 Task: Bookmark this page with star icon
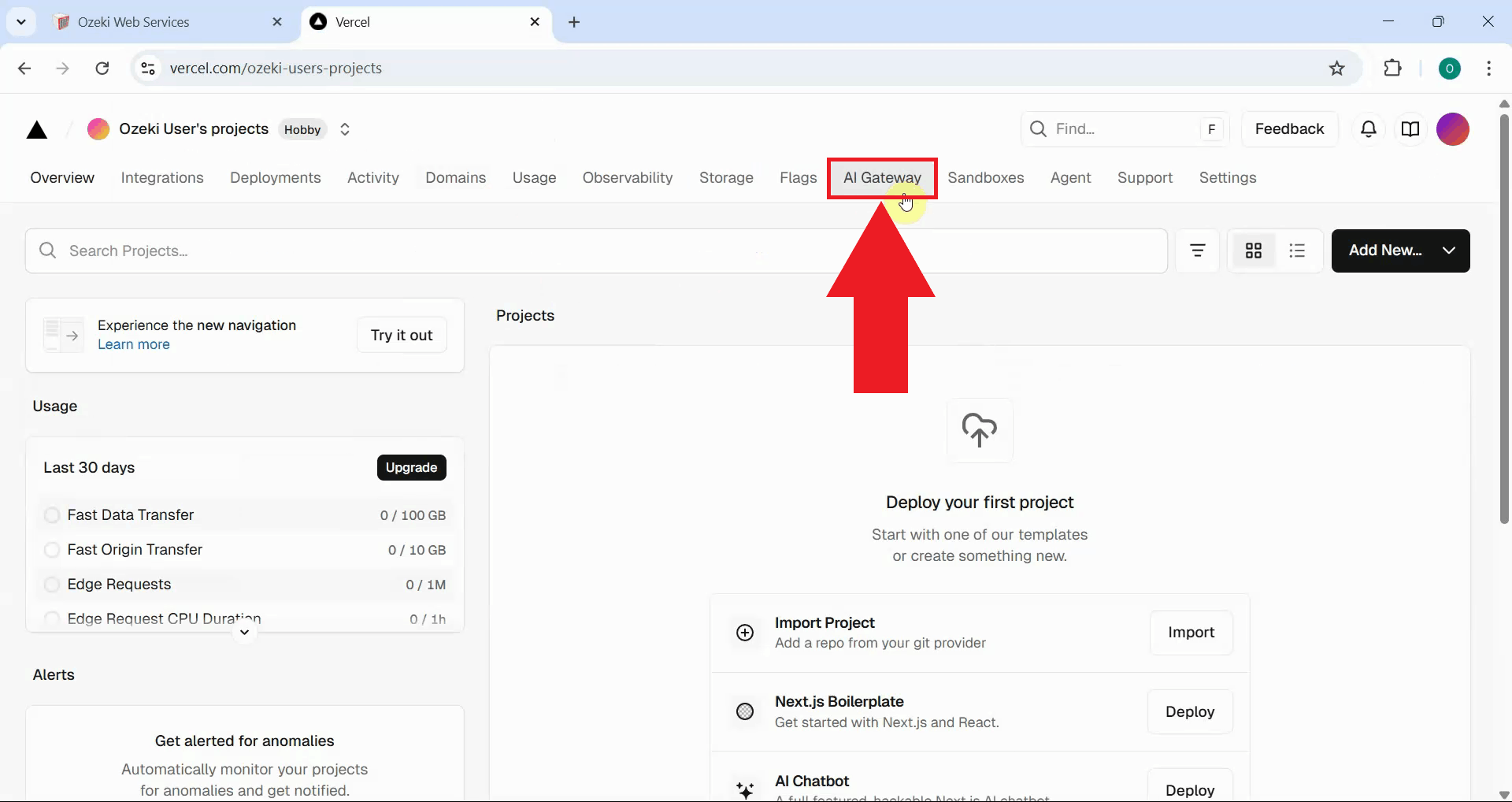[x=1336, y=69]
